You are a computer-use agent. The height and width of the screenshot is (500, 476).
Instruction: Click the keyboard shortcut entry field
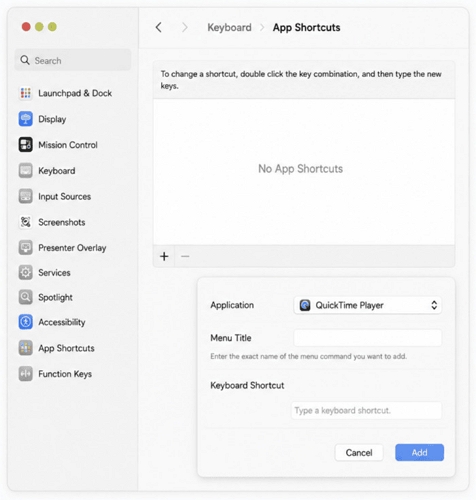pyautogui.click(x=367, y=410)
